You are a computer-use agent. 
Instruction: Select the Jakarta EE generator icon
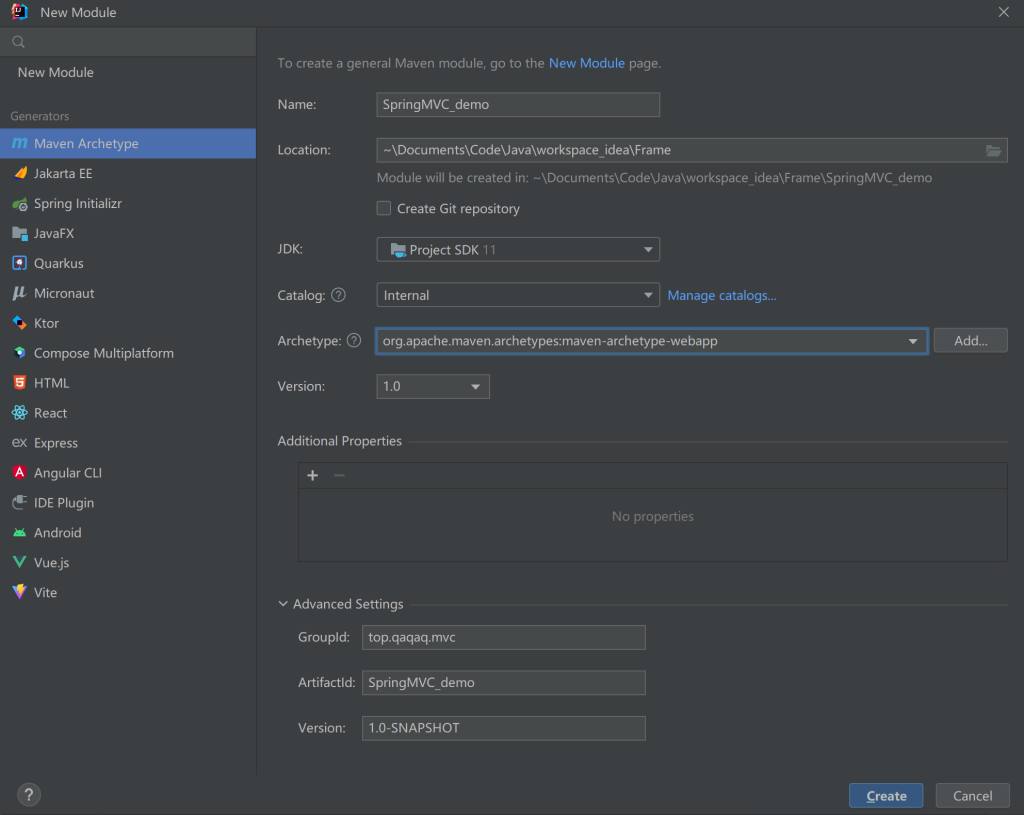click(x=19, y=173)
